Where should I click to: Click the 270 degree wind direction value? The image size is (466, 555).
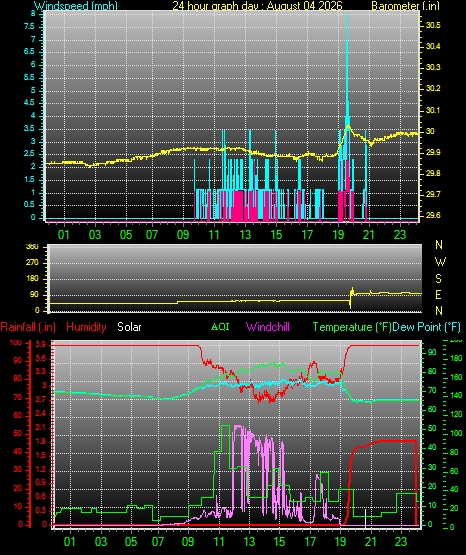point(32,263)
